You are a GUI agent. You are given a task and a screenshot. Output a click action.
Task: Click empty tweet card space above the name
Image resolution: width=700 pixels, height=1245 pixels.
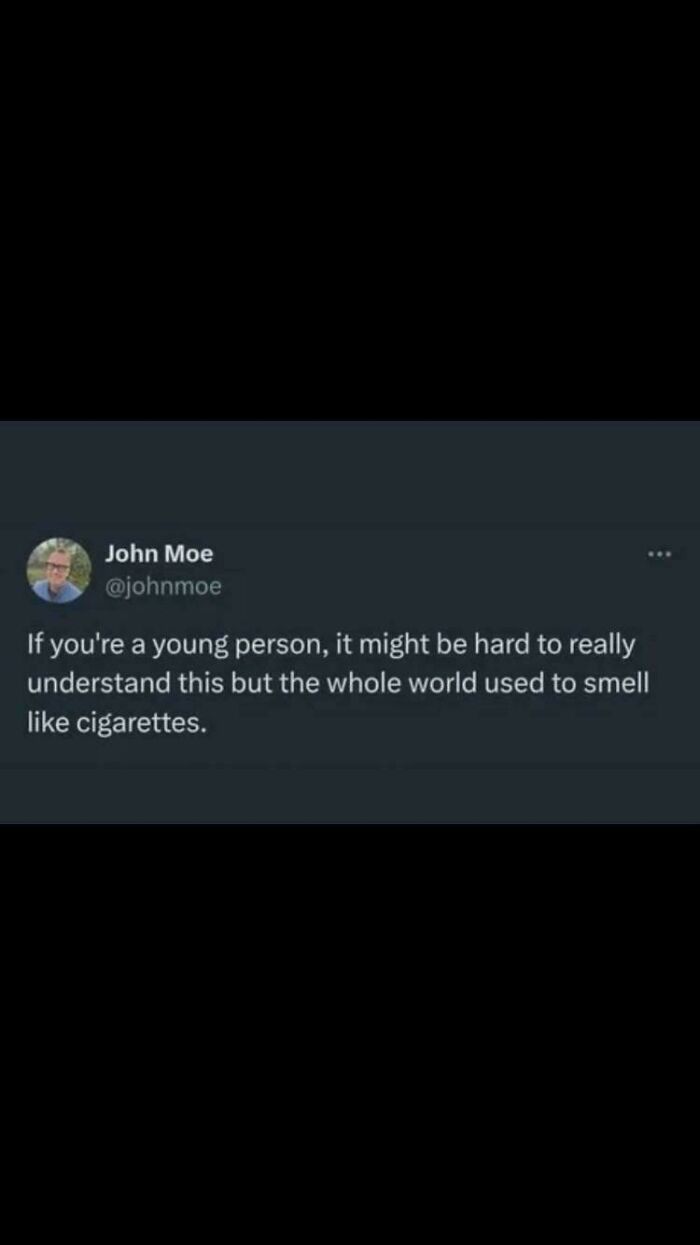coord(350,478)
